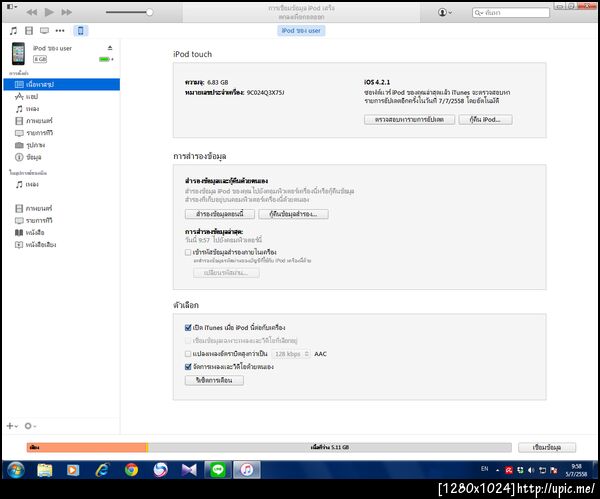This screenshot has height=499, width=600.
Task: Click the fast-forward playback button
Action: 67,12
